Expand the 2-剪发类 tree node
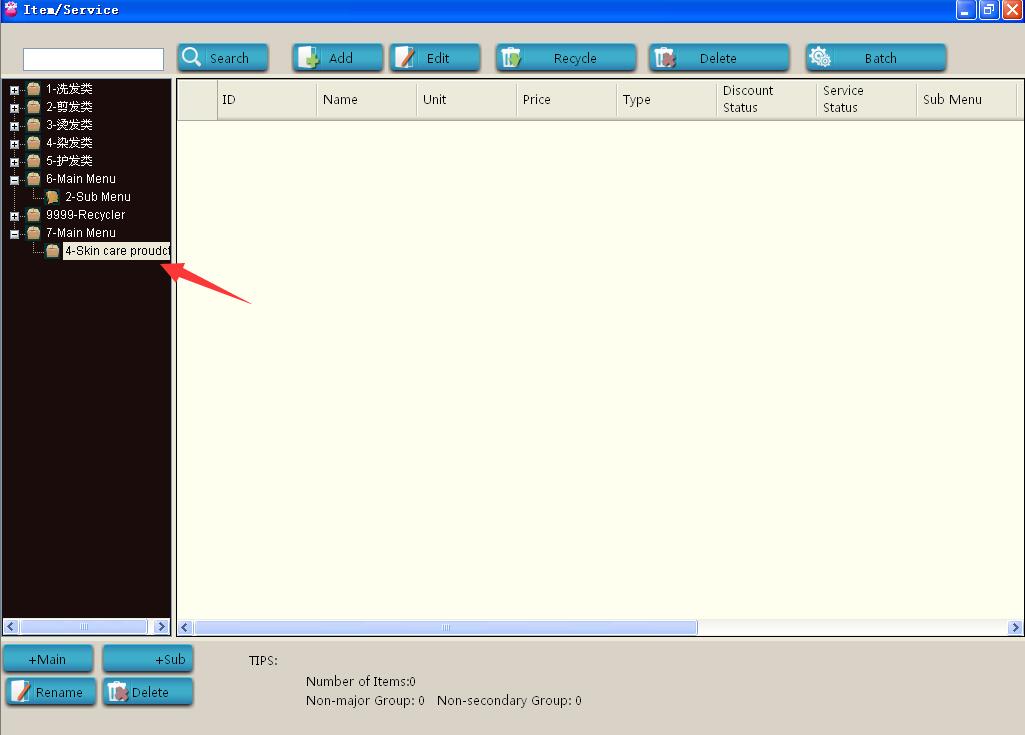 14,108
